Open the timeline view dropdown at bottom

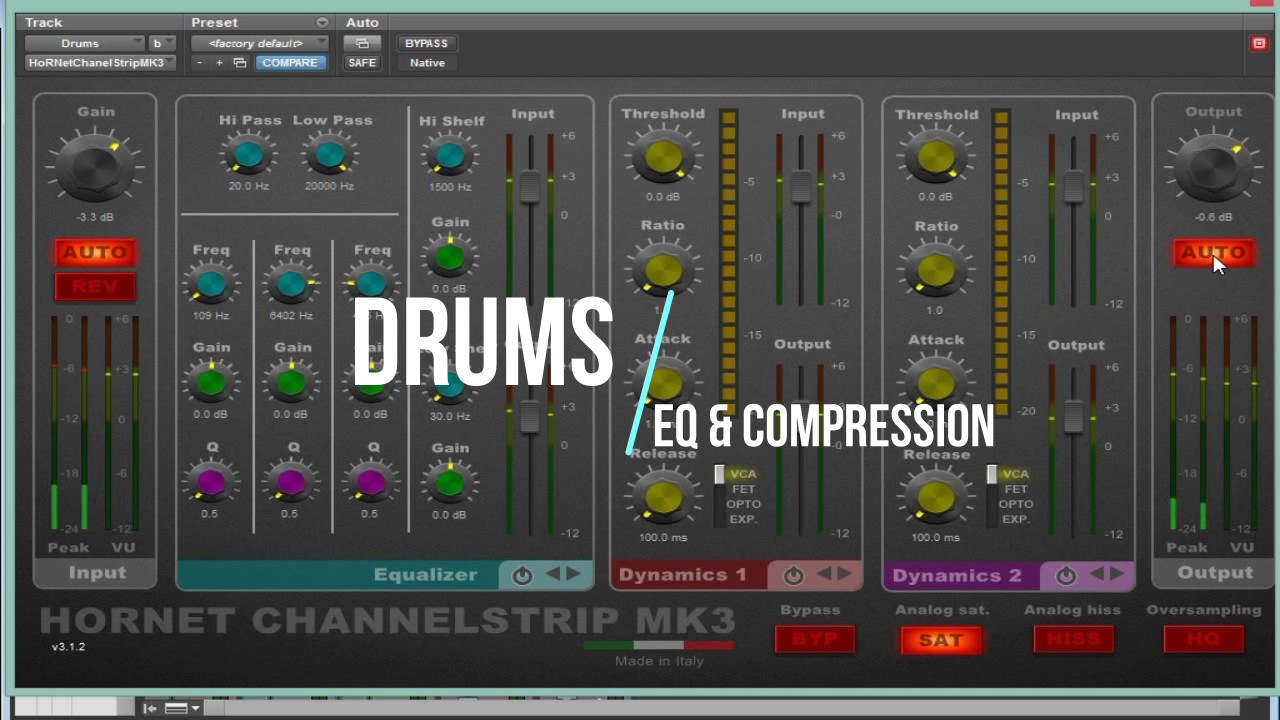click(182, 708)
